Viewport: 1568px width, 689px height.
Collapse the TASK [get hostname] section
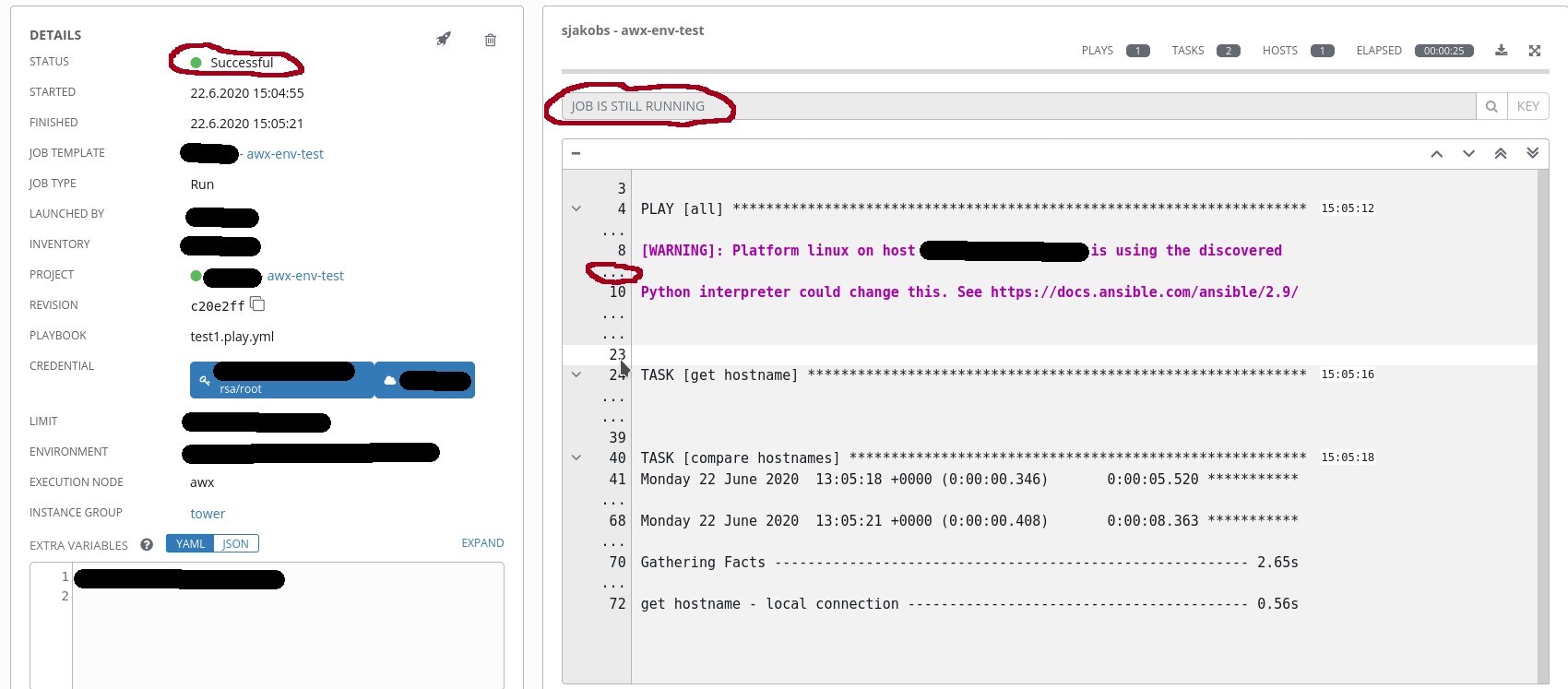(576, 374)
